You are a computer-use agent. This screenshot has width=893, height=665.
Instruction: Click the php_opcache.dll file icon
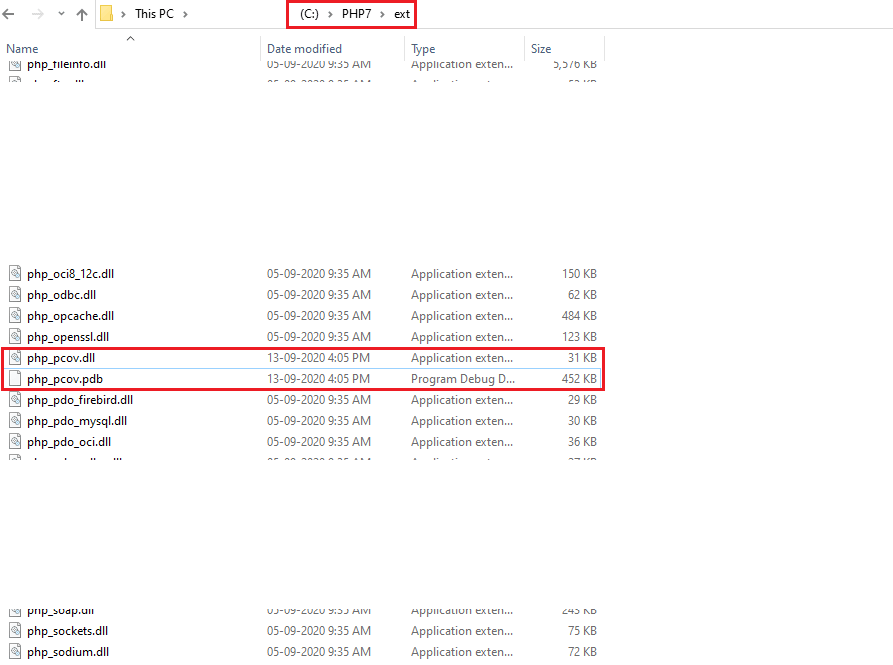pyautogui.click(x=15, y=316)
